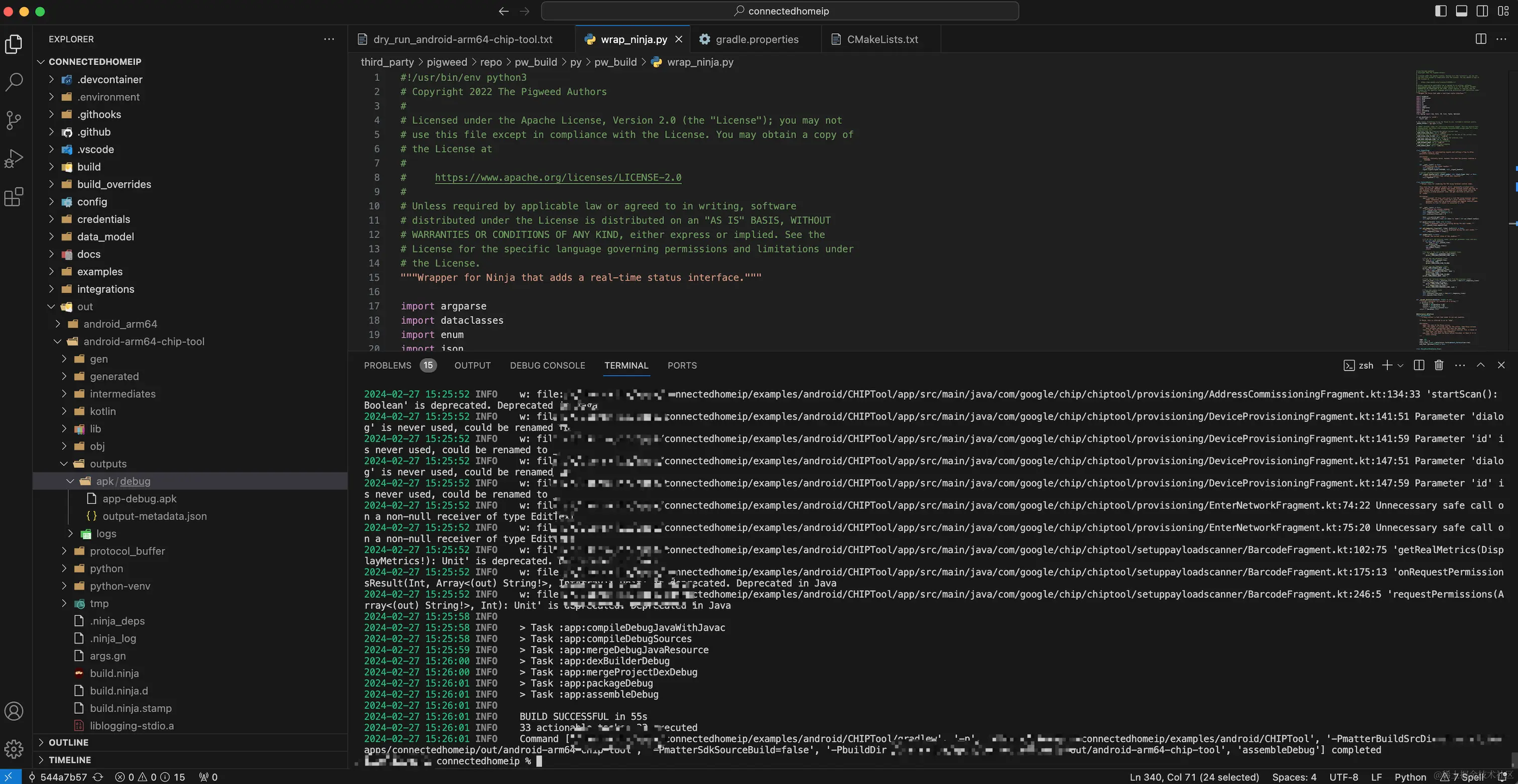Screen dimensions: 1518x784
Task: Open the Search view in activity bar
Action: coord(14,82)
